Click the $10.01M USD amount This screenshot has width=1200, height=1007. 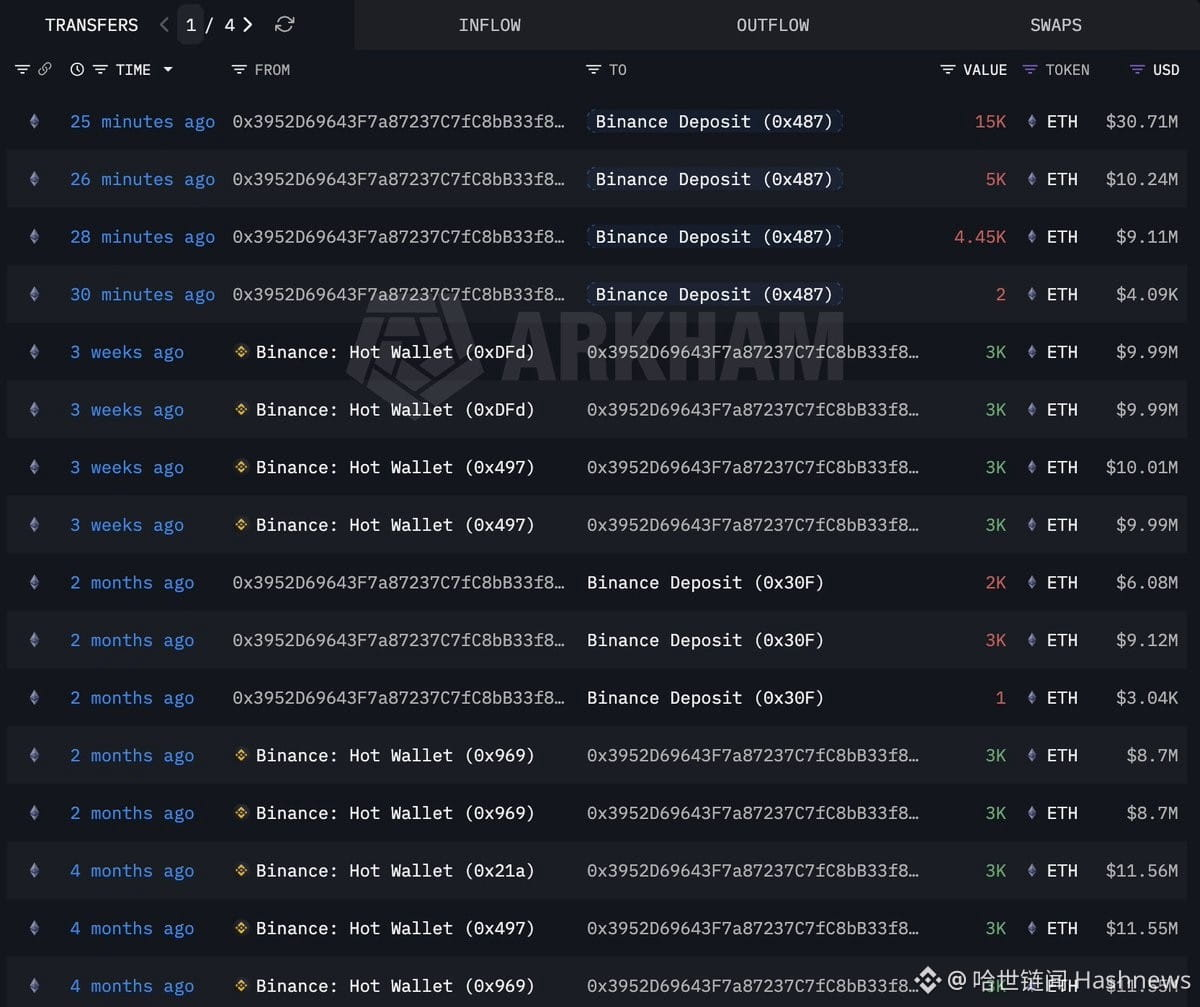pyautogui.click(x=1142, y=467)
